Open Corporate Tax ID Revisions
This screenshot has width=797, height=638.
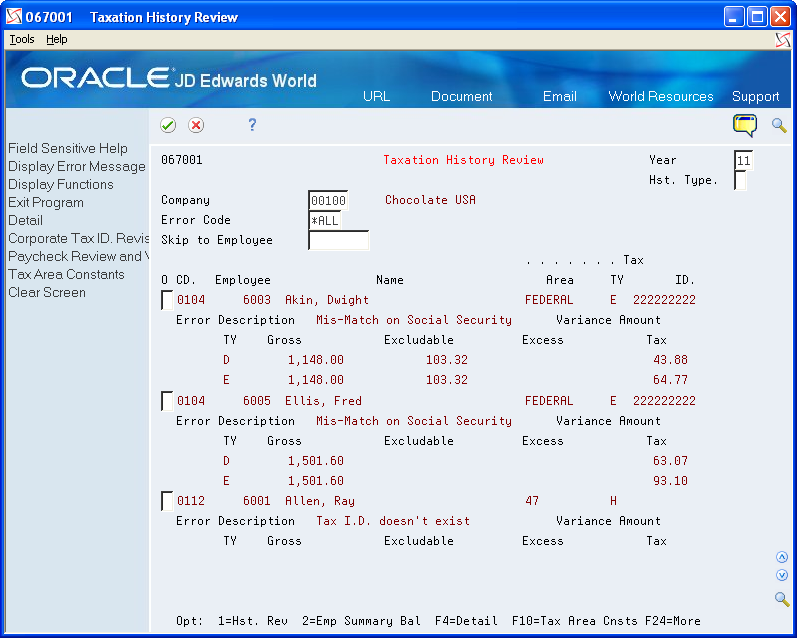pyautogui.click(x=78, y=238)
